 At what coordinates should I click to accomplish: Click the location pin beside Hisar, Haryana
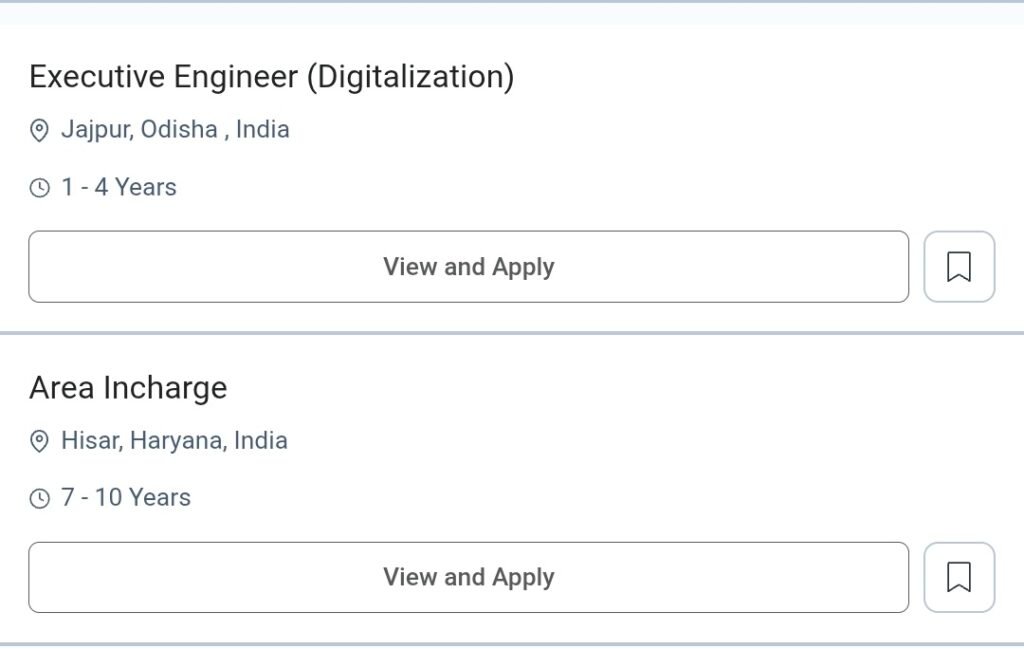[40, 441]
